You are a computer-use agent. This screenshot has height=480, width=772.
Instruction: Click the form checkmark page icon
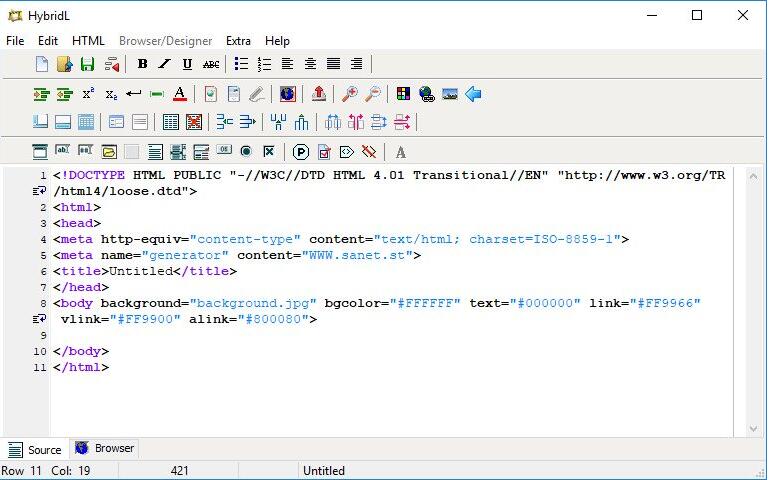[x=324, y=152]
